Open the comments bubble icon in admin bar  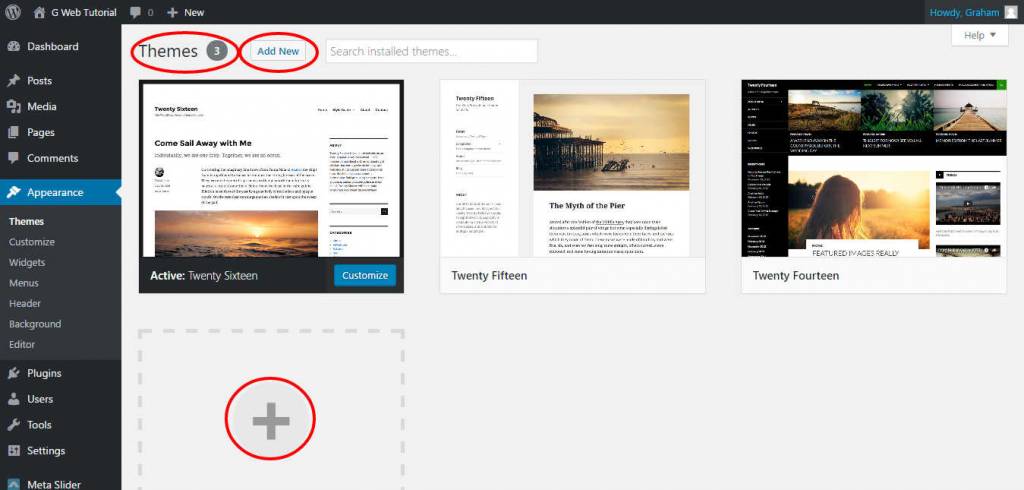135,13
